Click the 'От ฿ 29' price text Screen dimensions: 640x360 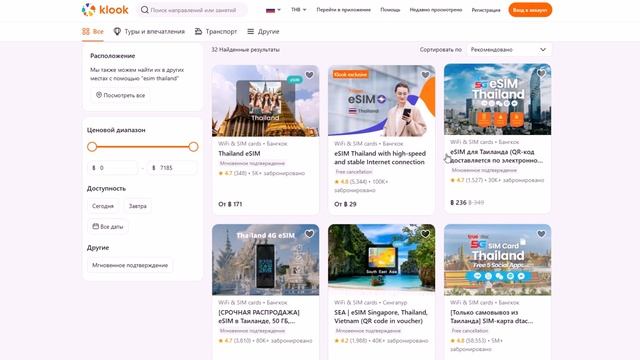click(x=345, y=204)
